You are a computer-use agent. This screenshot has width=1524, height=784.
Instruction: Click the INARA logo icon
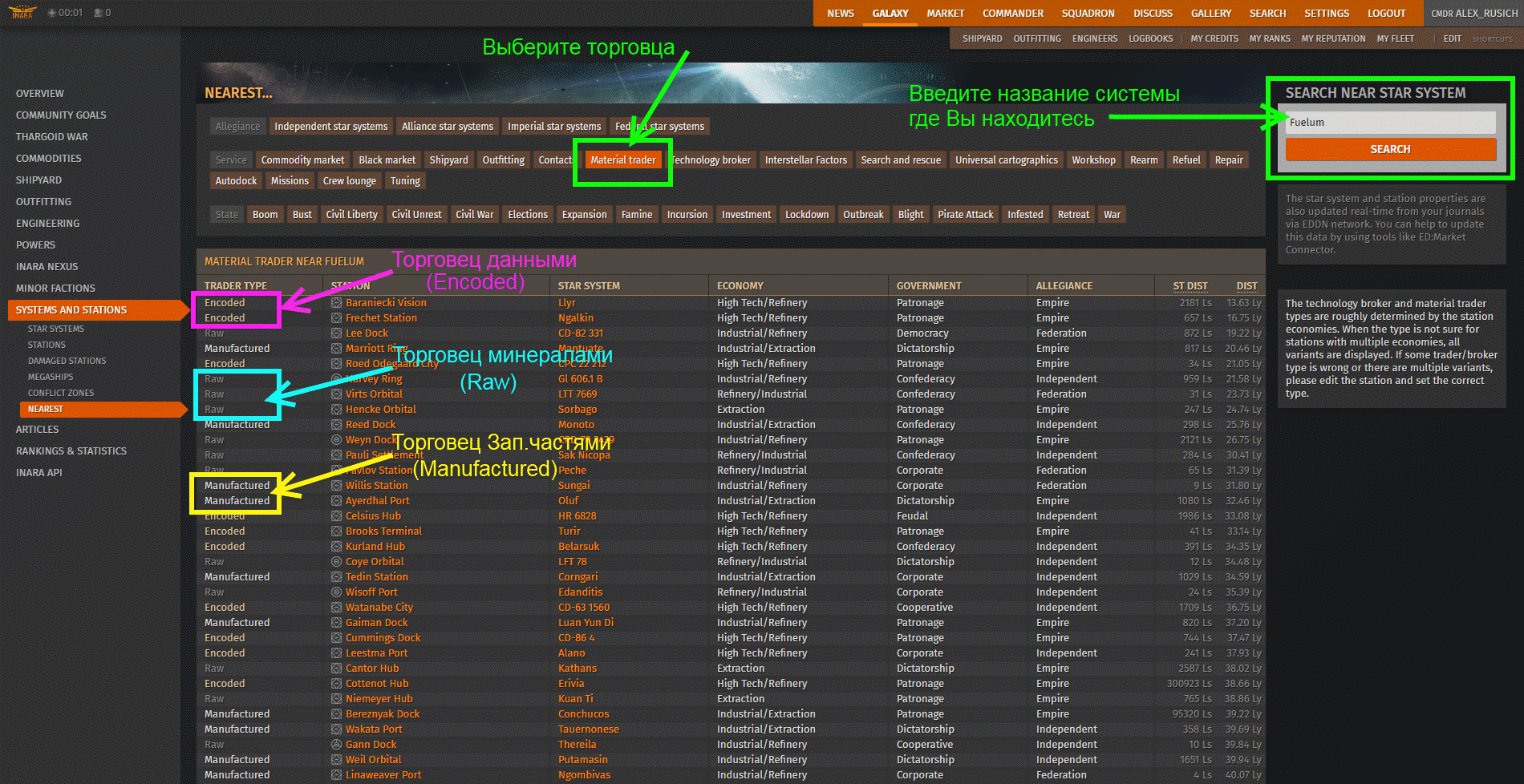point(22,12)
